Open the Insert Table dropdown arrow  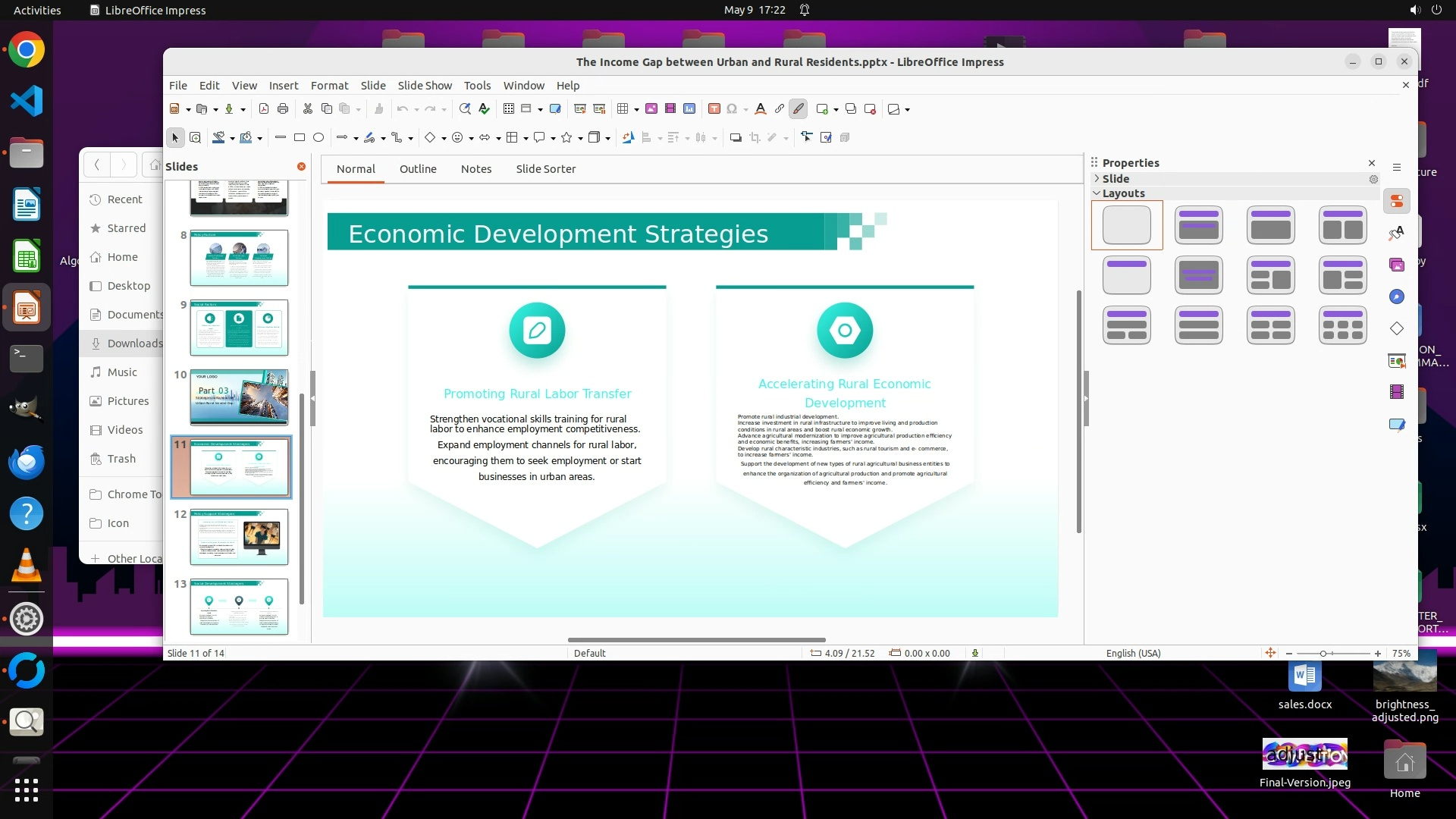tap(636, 110)
